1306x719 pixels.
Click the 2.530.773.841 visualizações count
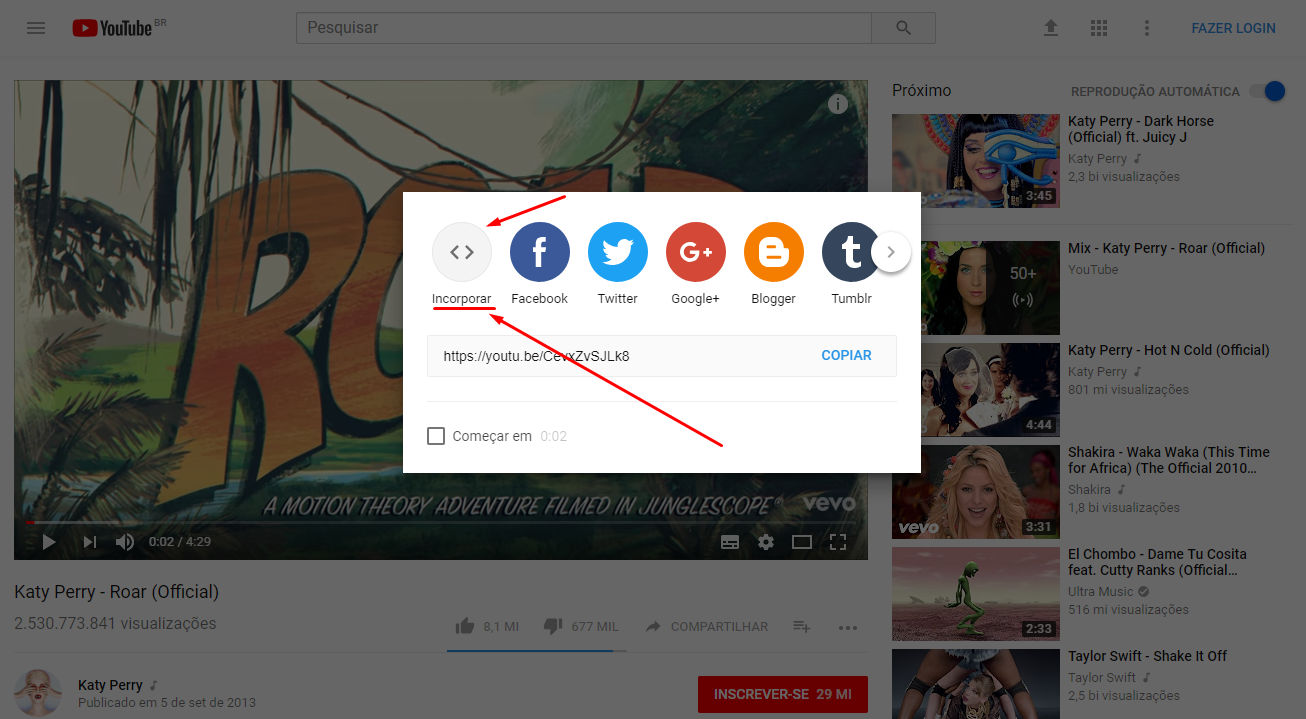pos(115,623)
